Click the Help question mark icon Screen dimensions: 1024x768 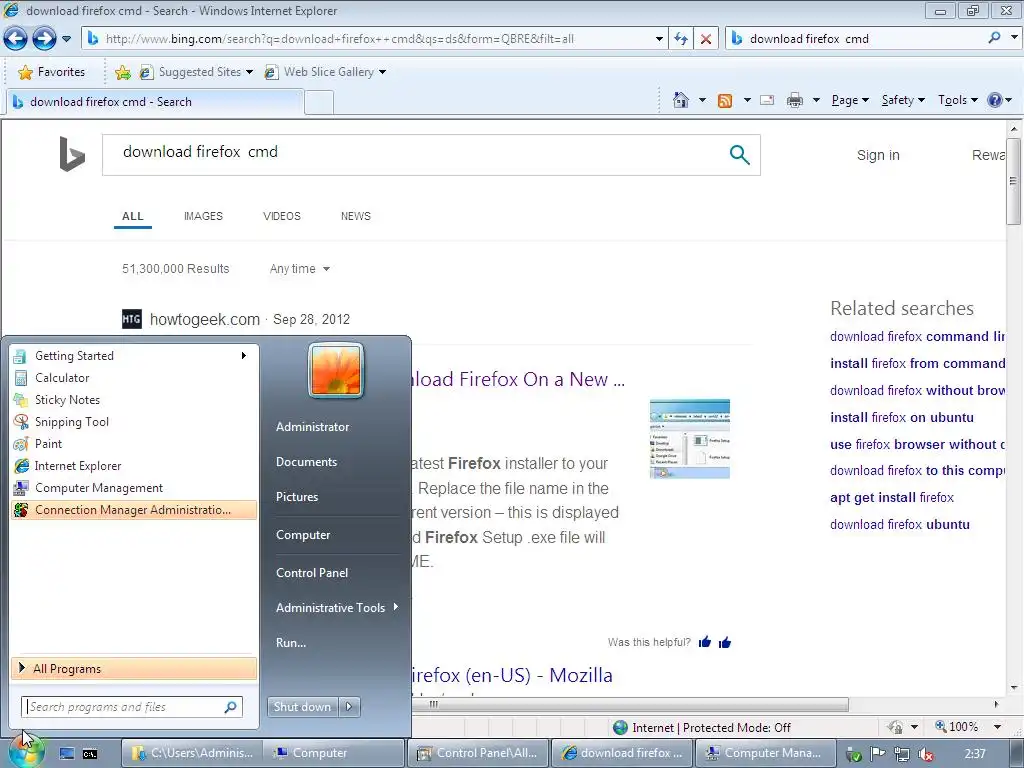pyautogui.click(x=995, y=100)
